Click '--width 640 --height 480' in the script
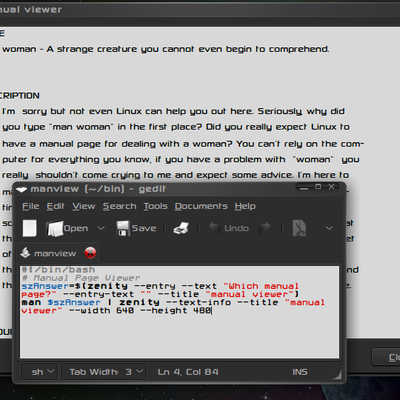 point(140,311)
